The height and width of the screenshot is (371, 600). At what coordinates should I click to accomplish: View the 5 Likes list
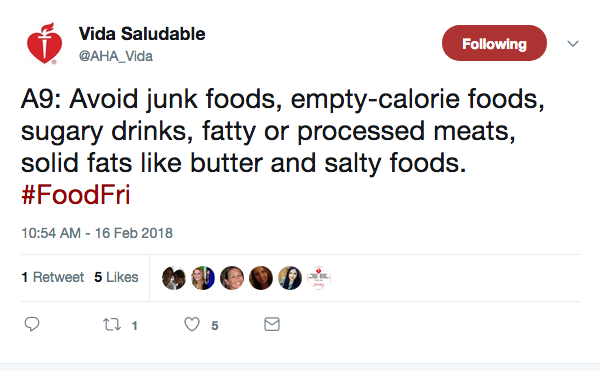point(116,277)
